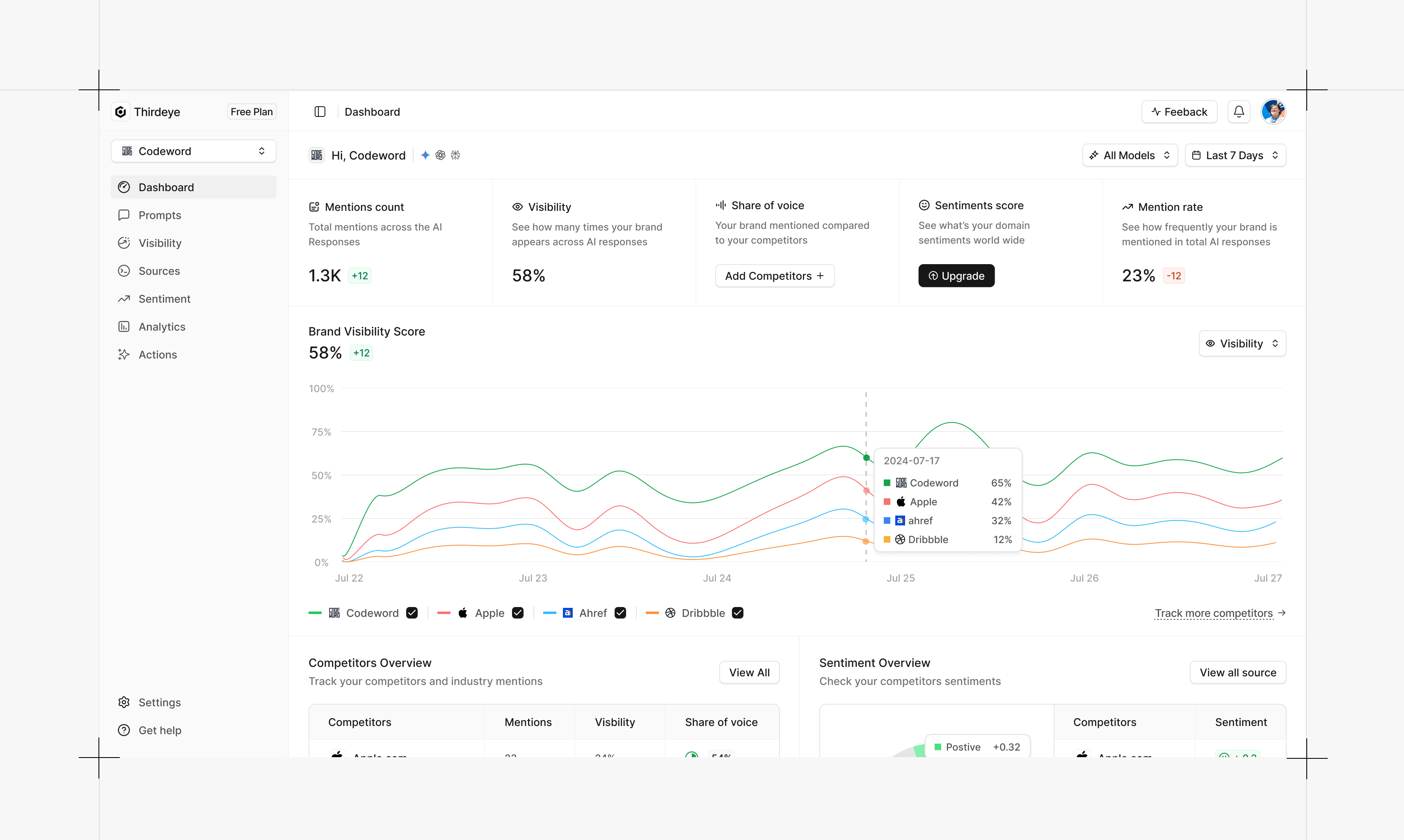Open the All Models dropdown
The width and height of the screenshot is (1404, 840).
[x=1130, y=155]
